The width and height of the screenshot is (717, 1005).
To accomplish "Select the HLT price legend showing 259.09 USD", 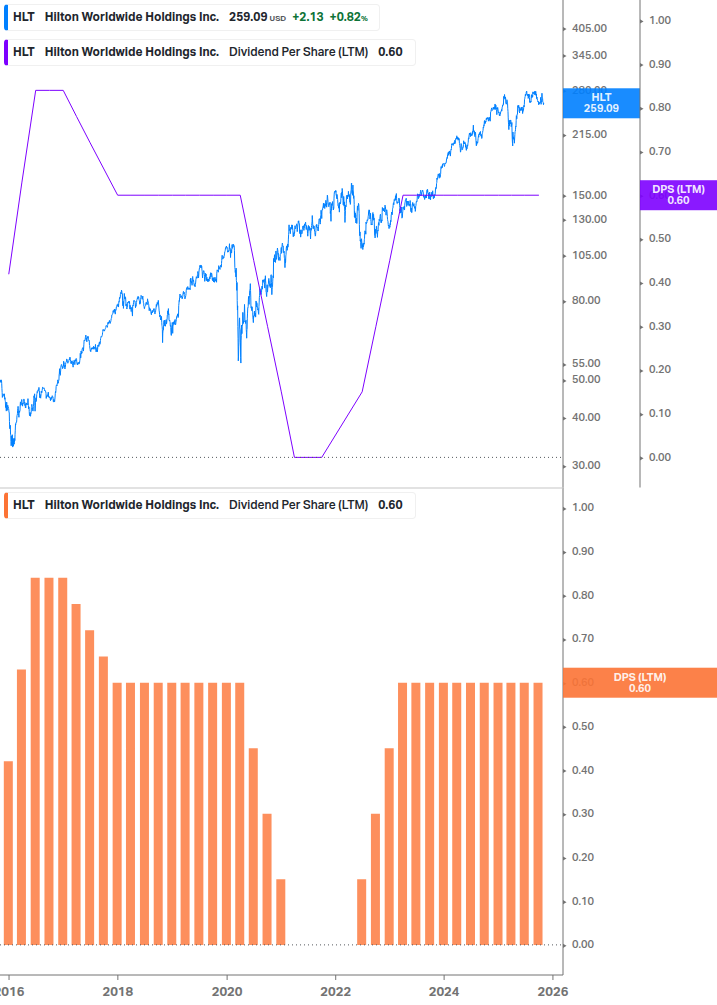I will point(192,17).
